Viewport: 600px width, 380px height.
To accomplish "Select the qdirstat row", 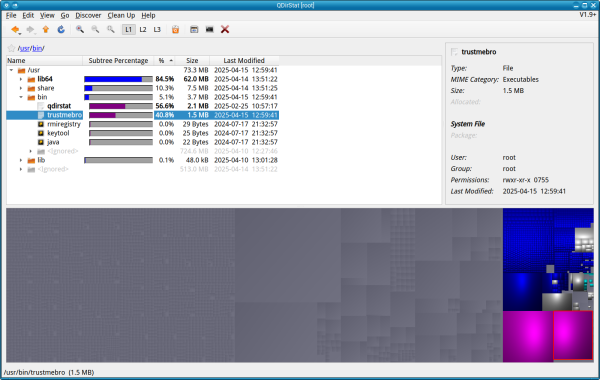I will point(142,106).
